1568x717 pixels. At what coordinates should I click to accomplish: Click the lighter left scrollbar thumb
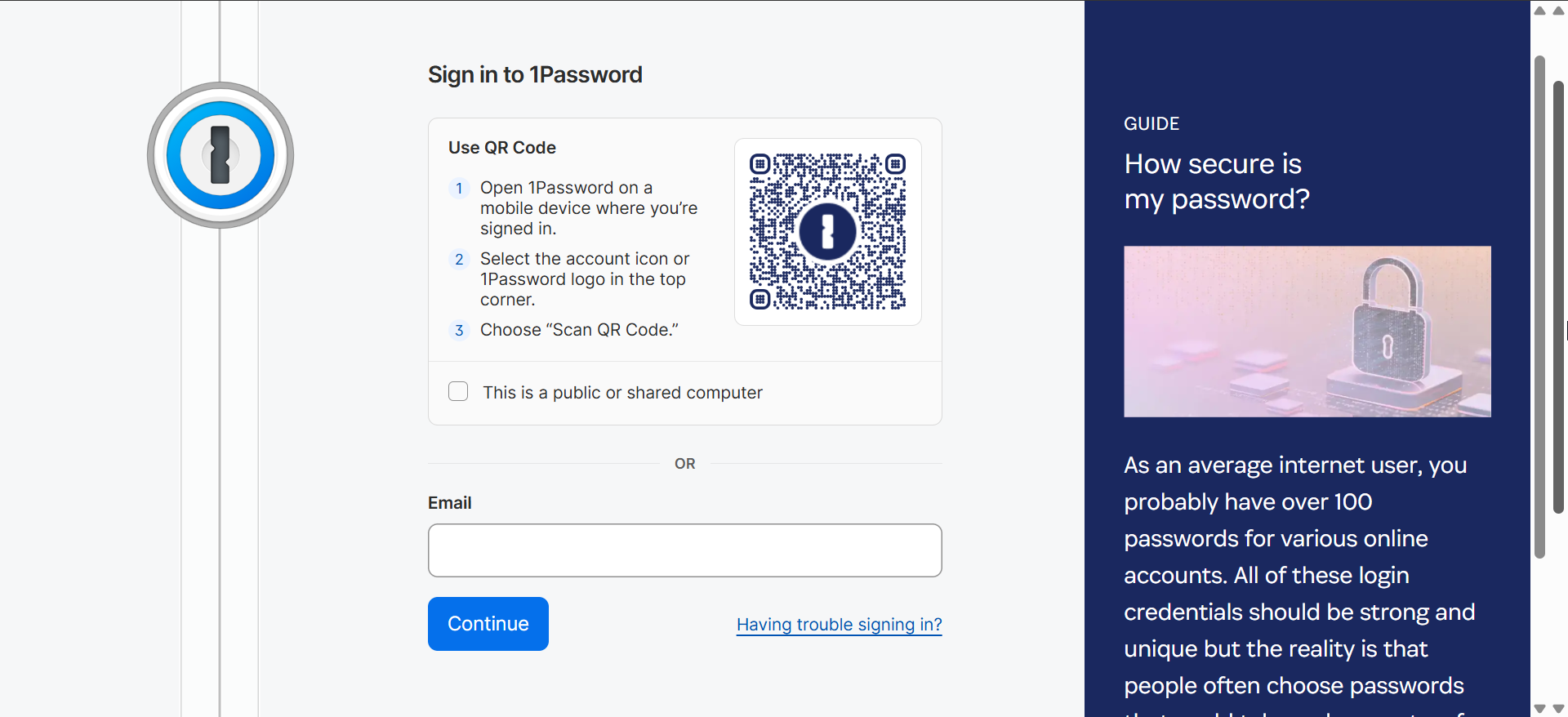[x=1539, y=306]
